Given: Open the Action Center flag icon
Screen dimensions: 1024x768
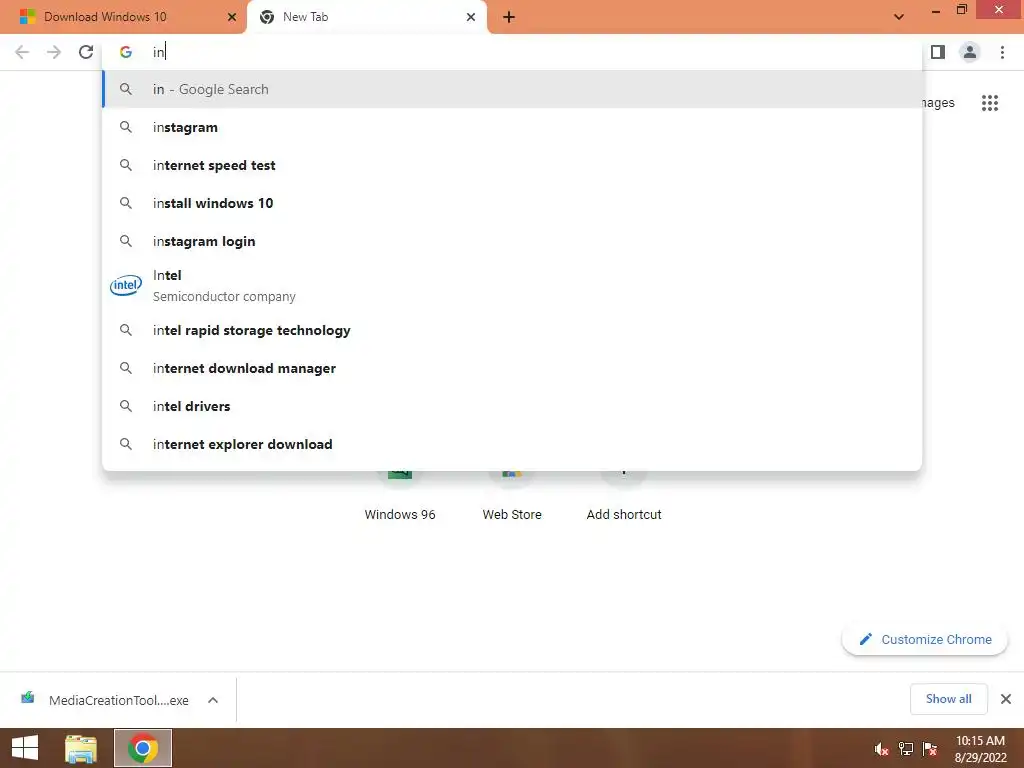Looking at the screenshot, I should [x=930, y=749].
